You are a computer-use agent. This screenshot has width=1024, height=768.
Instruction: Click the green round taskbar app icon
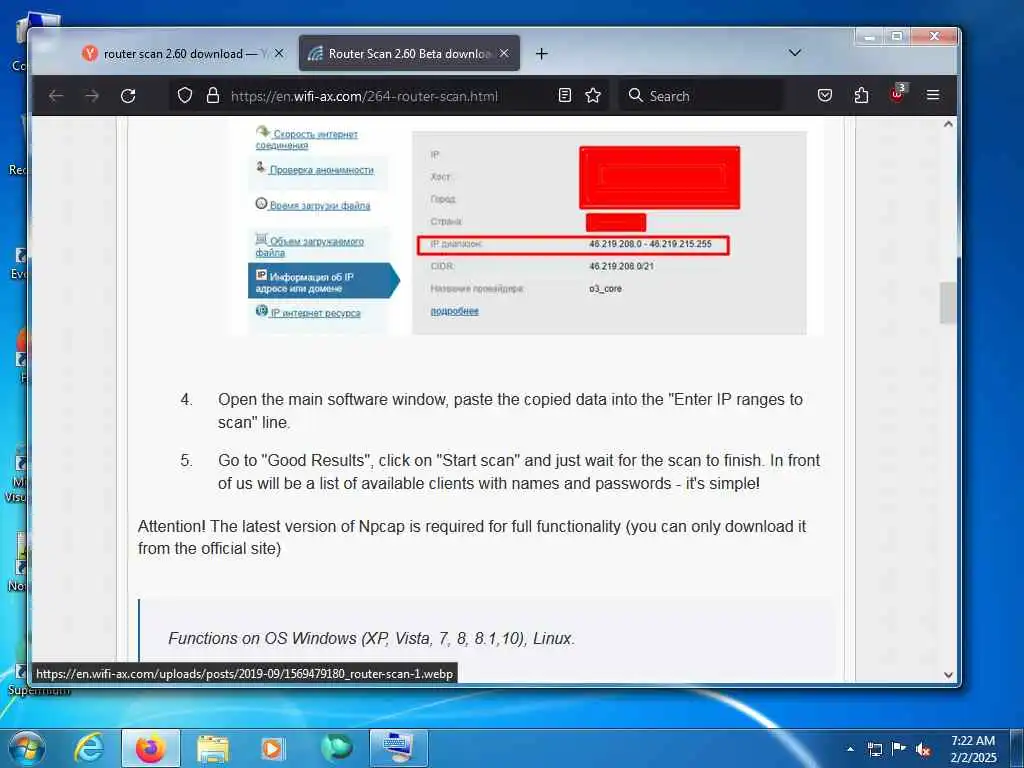tap(336, 748)
